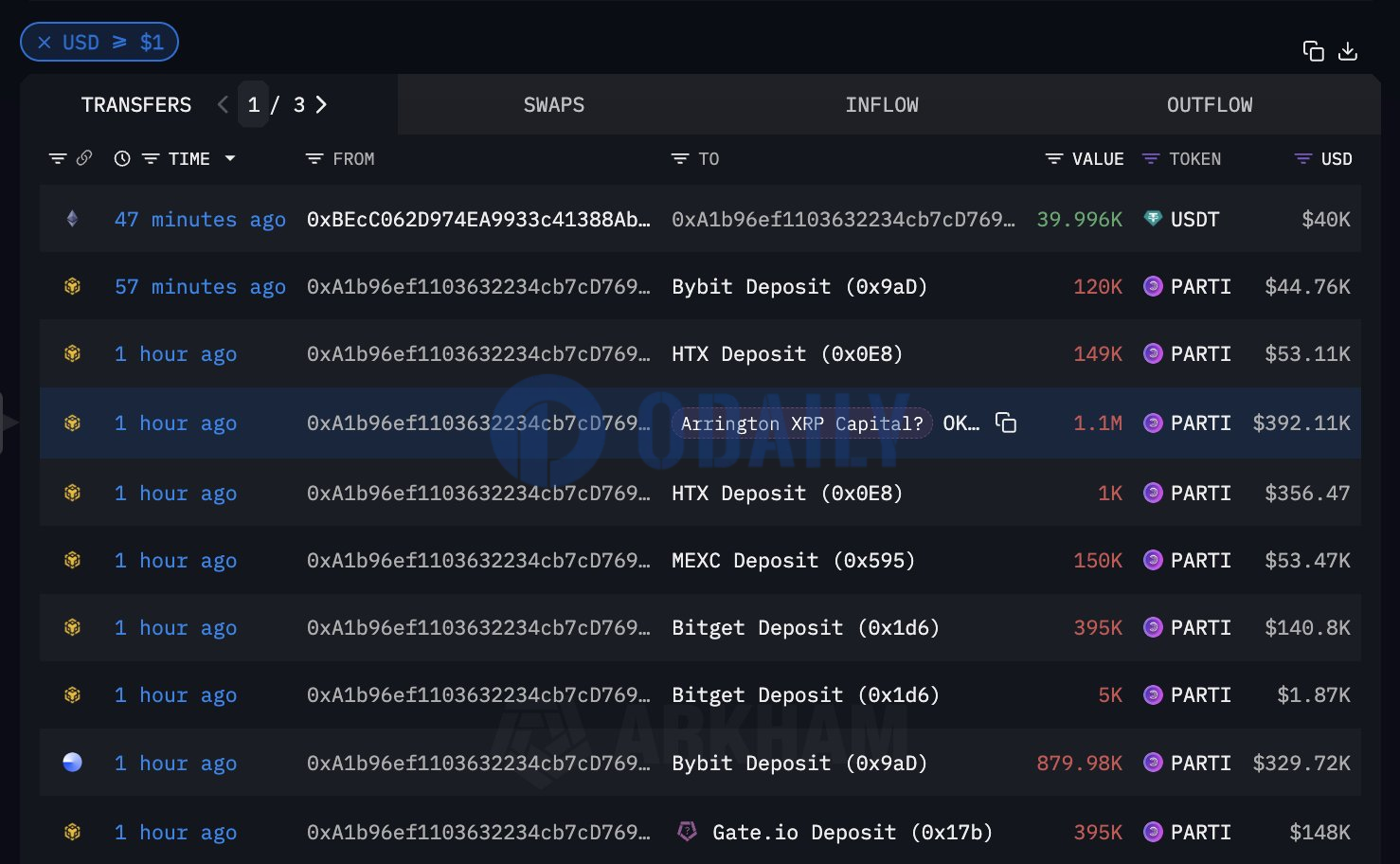Screen dimensions: 1400x864
Task: Toggle the VALUE column filter
Action: point(1053,159)
